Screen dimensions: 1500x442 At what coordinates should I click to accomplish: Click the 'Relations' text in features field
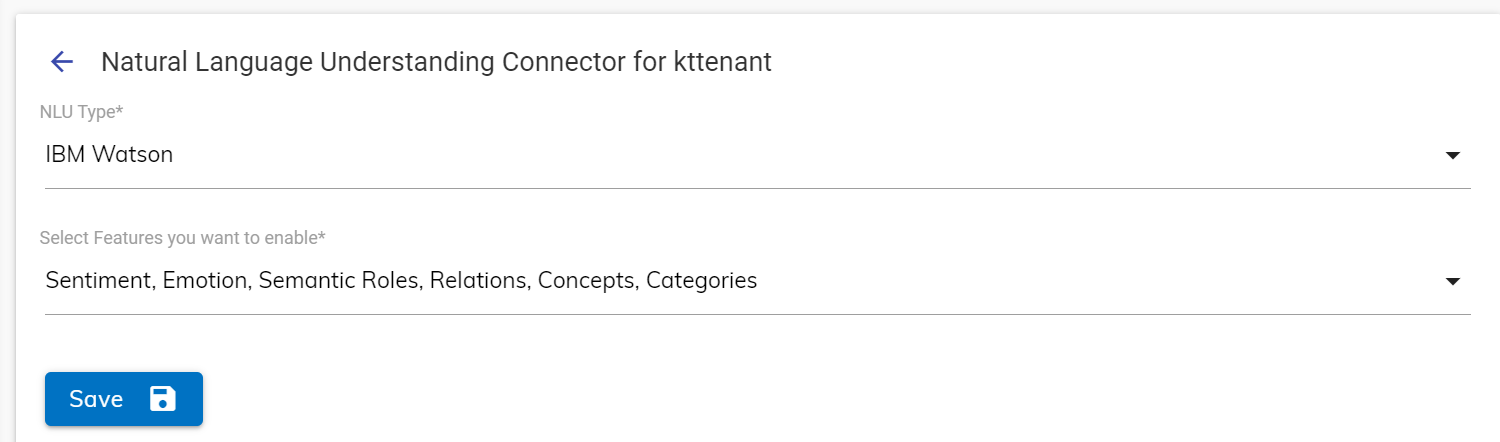(x=477, y=281)
